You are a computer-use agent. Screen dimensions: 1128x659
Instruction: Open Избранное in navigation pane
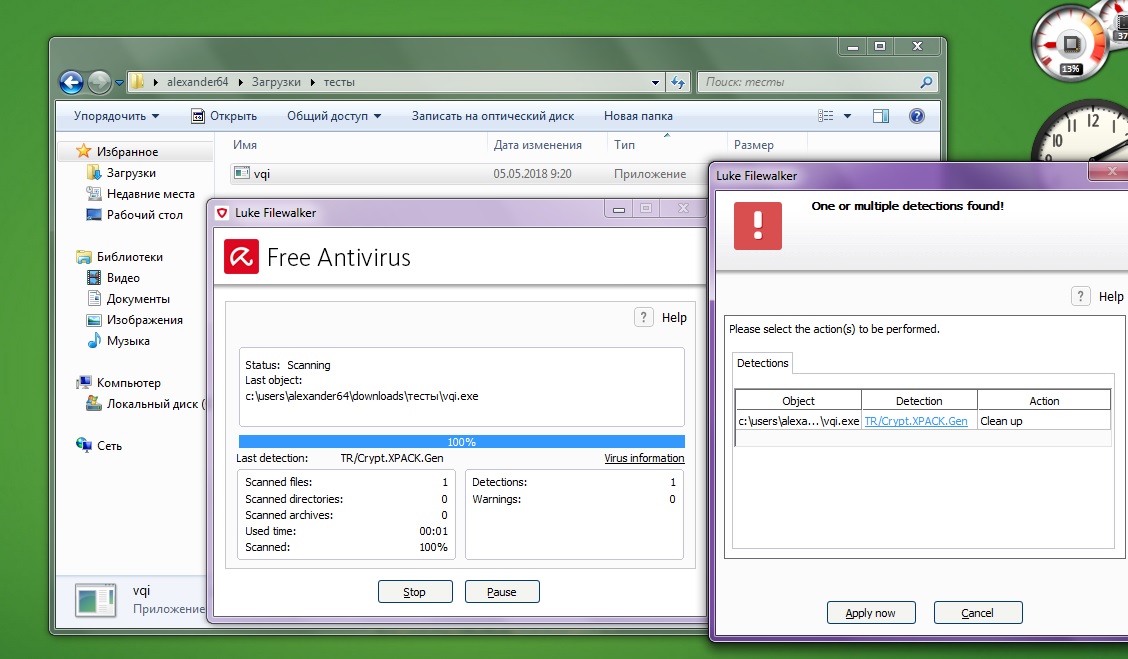coord(127,152)
